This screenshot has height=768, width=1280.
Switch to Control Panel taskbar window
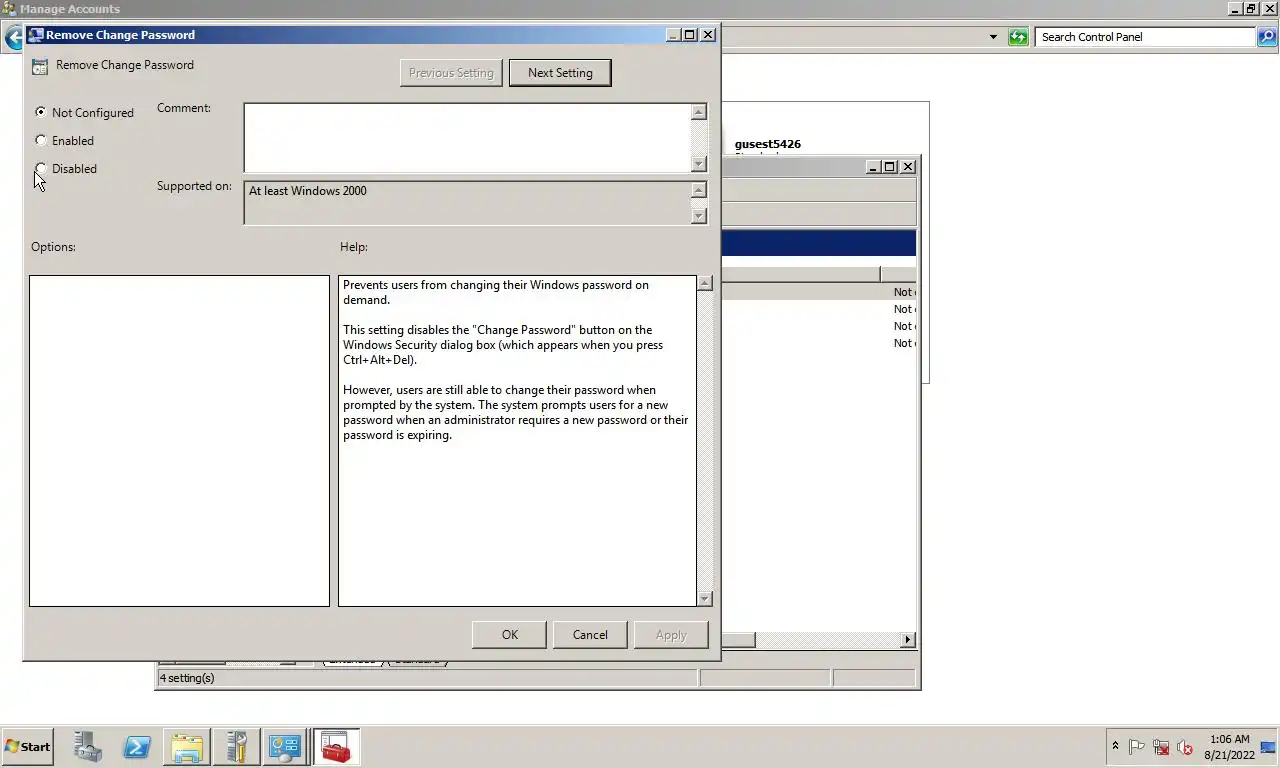pyautogui.click(x=285, y=747)
